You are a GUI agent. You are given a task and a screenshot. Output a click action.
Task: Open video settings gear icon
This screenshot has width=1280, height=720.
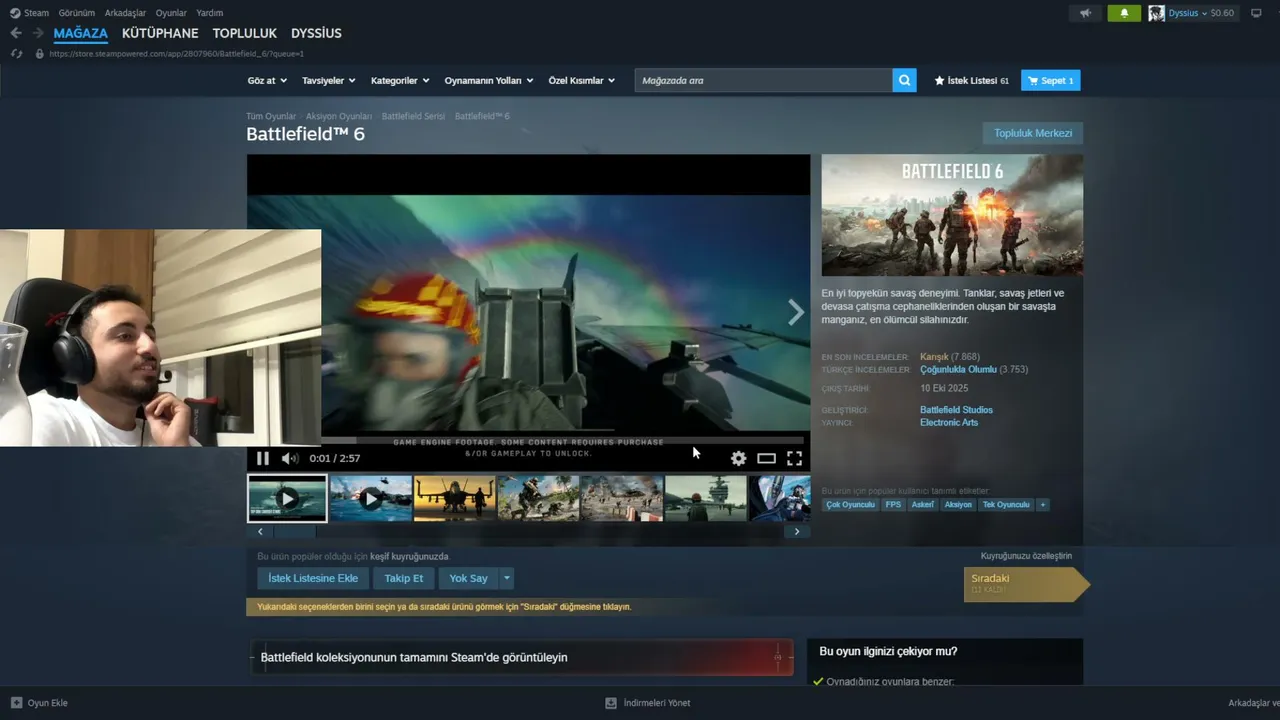point(738,458)
